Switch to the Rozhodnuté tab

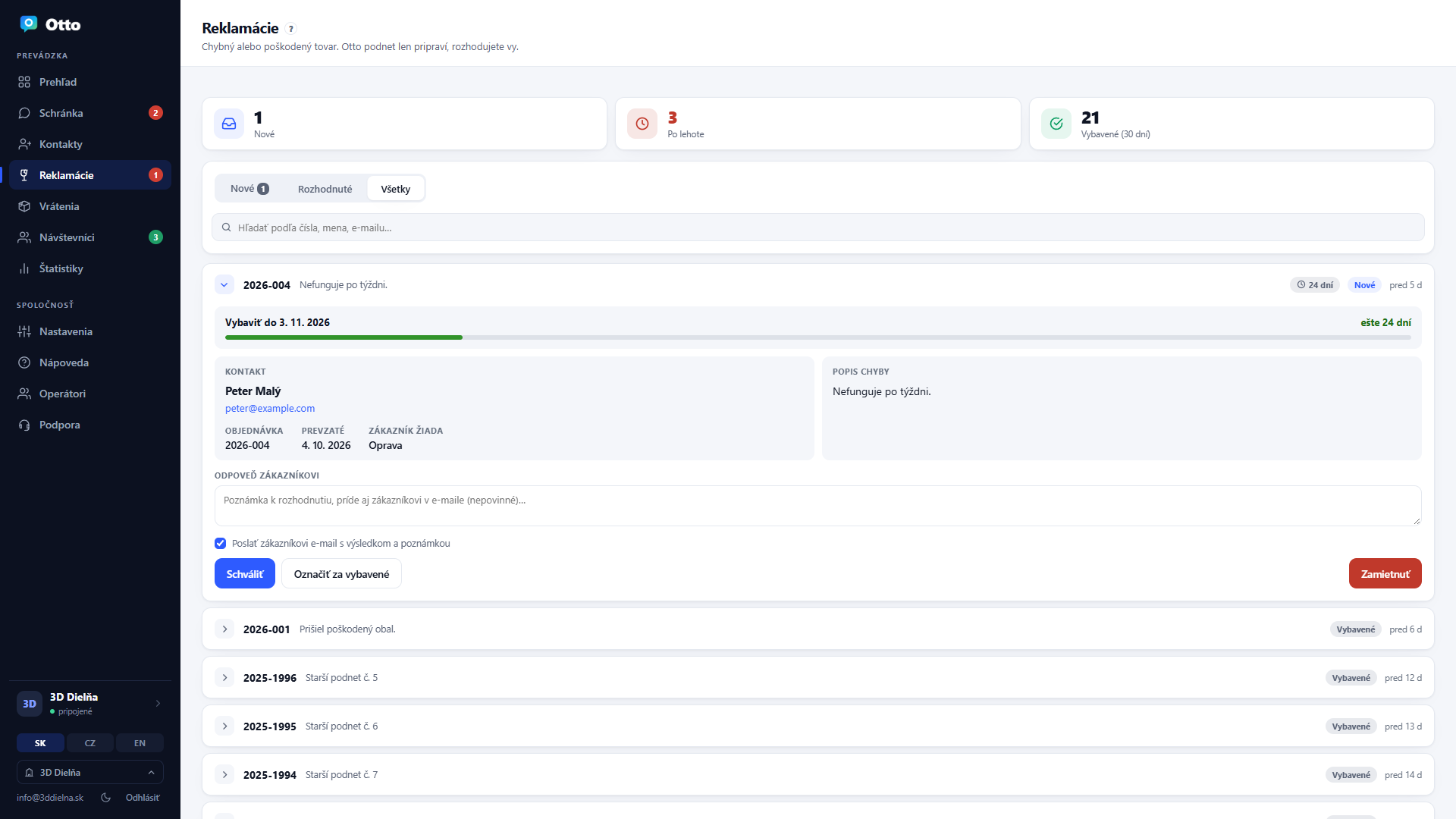coord(325,189)
